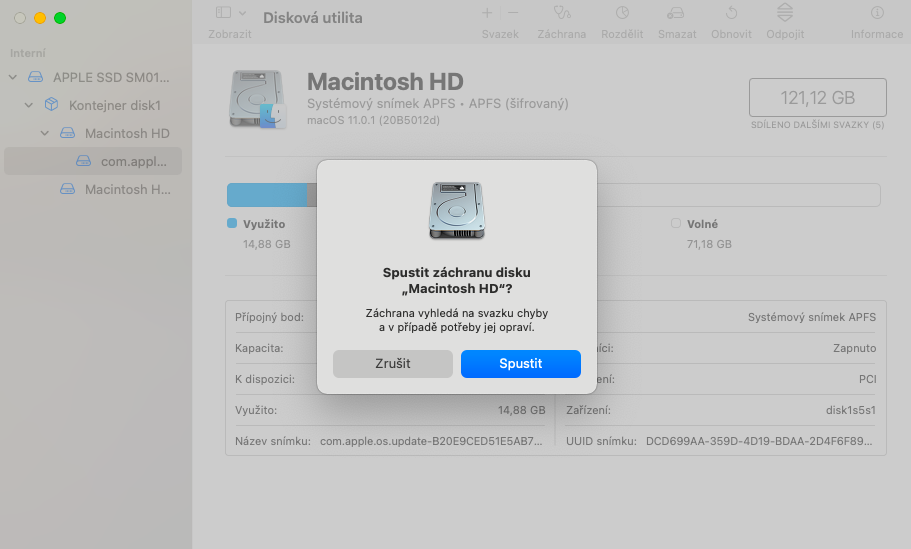The width and height of the screenshot is (911, 549).
Task: Click the UUID snímku value DCD699AA
Action: 759,441
